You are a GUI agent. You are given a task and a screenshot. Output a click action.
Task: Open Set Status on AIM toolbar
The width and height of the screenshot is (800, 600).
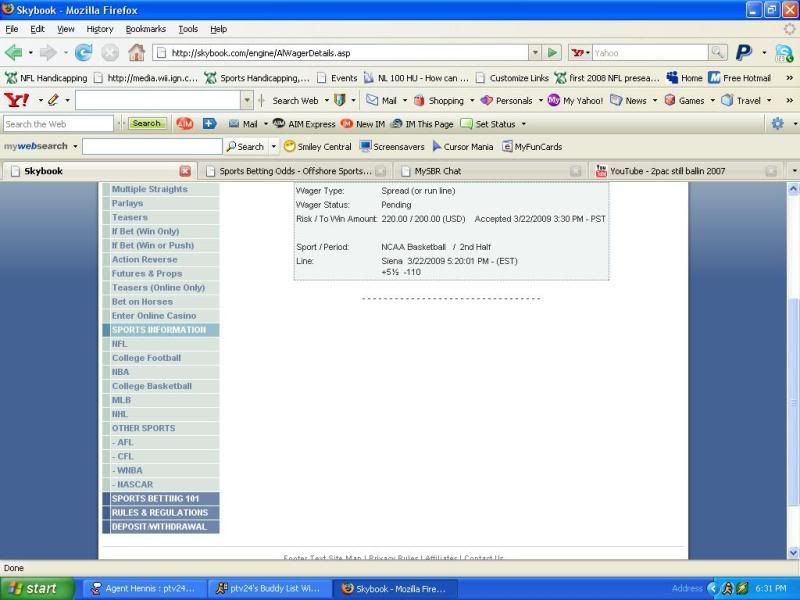[488, 123]
